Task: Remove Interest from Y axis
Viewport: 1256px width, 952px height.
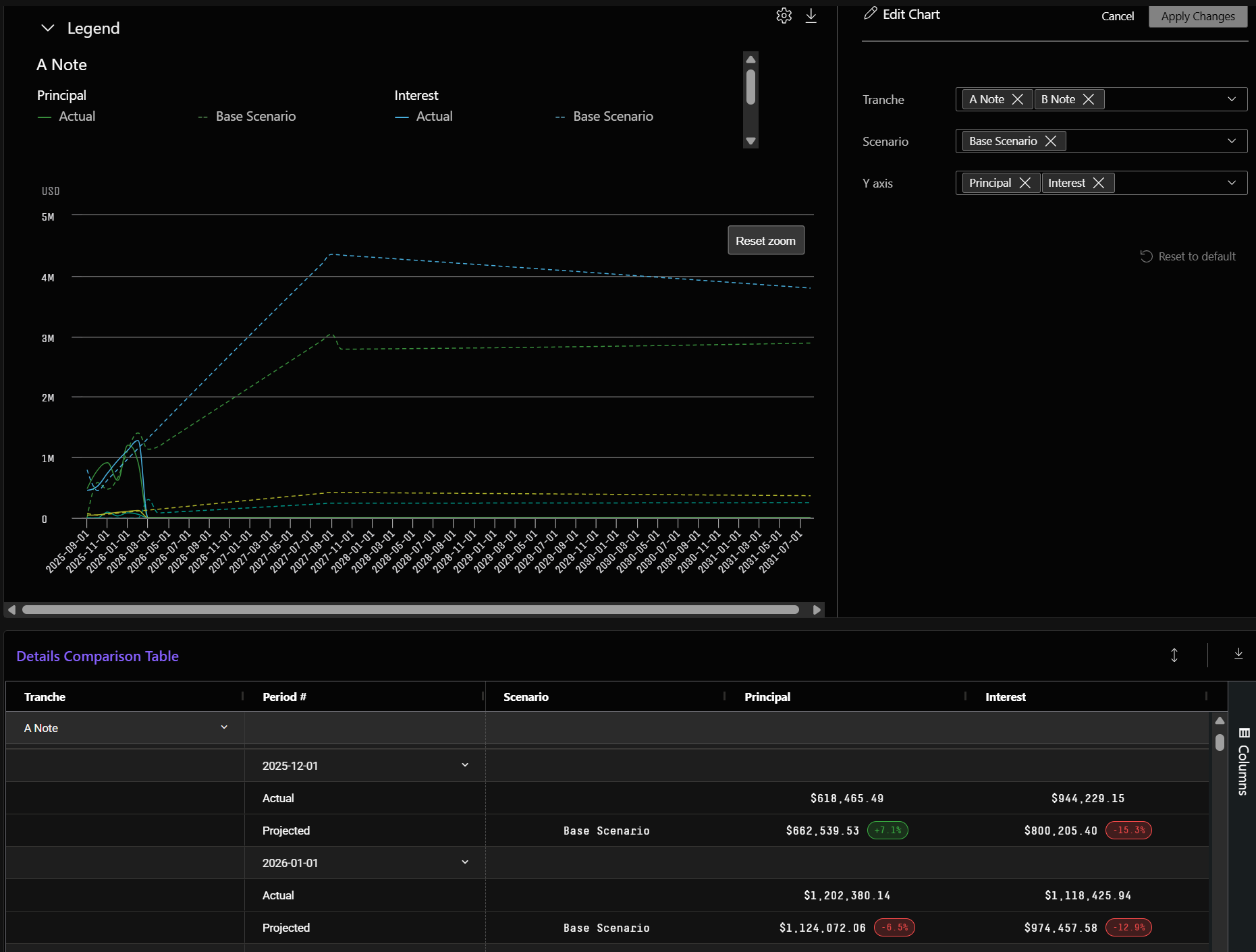Action: coord(1099,183)
